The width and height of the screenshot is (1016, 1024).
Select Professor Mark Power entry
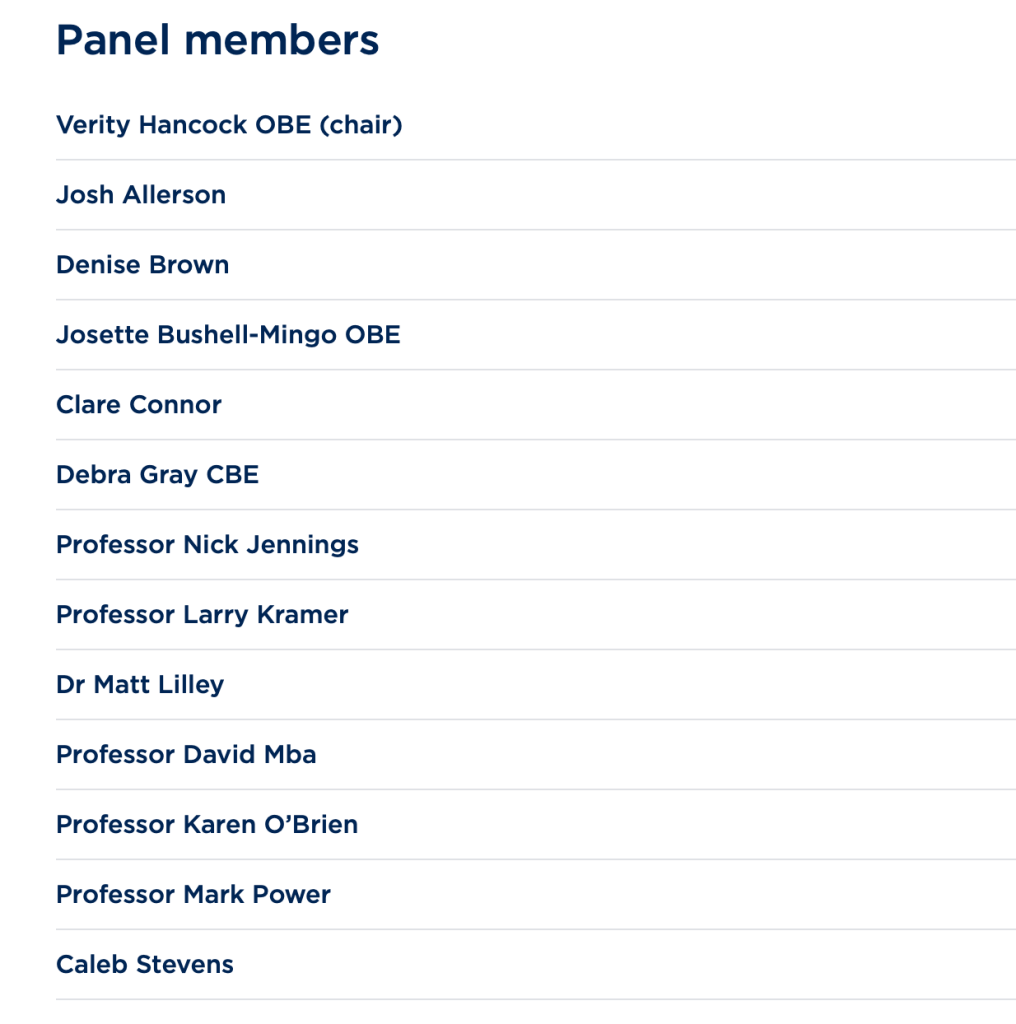193,895
